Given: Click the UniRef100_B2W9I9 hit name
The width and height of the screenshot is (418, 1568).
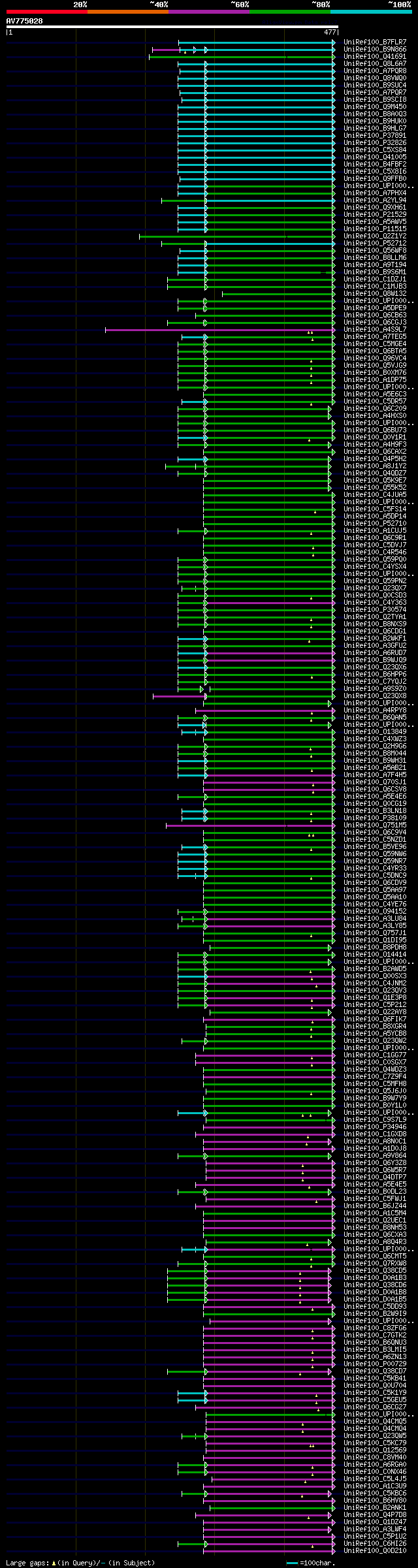Looking at the screenshot, I should [x=375, y=1313].
